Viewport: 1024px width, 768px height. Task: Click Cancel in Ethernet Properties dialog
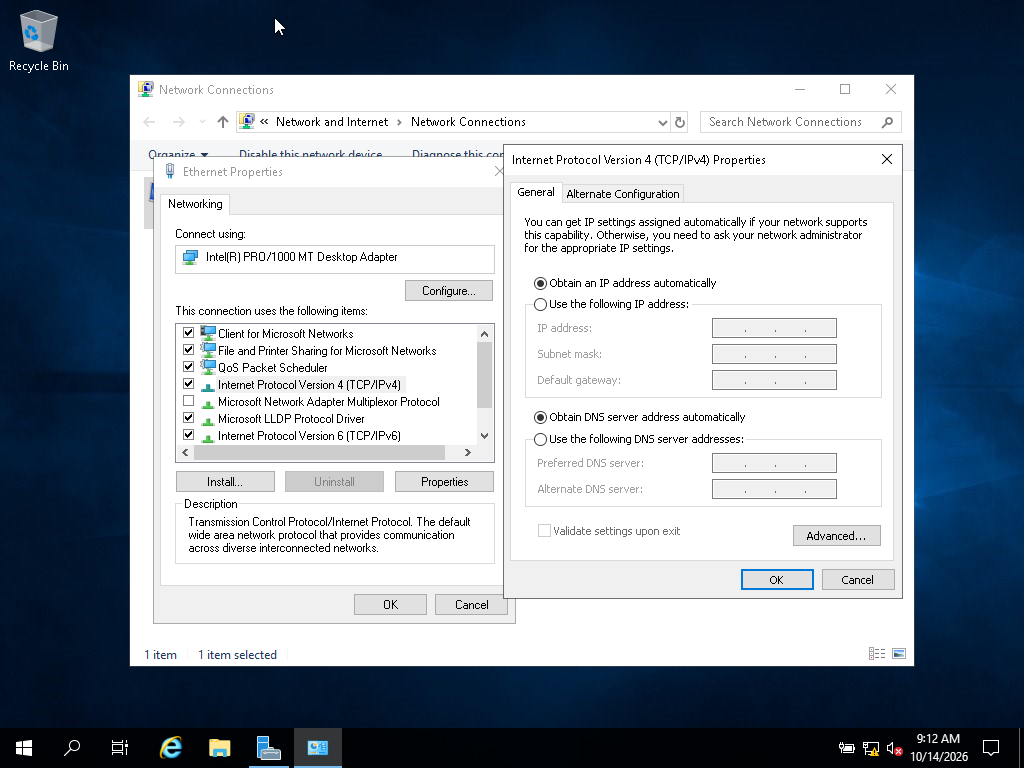472,605
